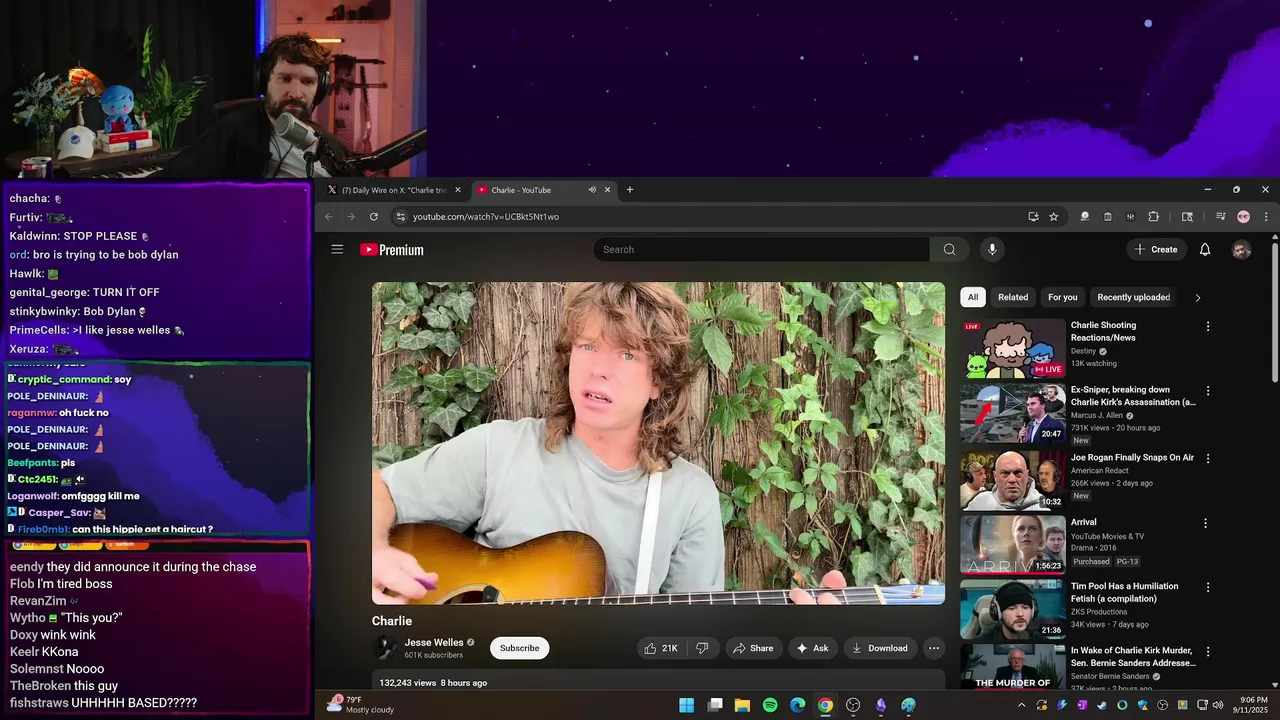Screen dimensions: 1280x720
Task: Open options for Charlie Shooting Reactions video
Action: click(1207, 326)
